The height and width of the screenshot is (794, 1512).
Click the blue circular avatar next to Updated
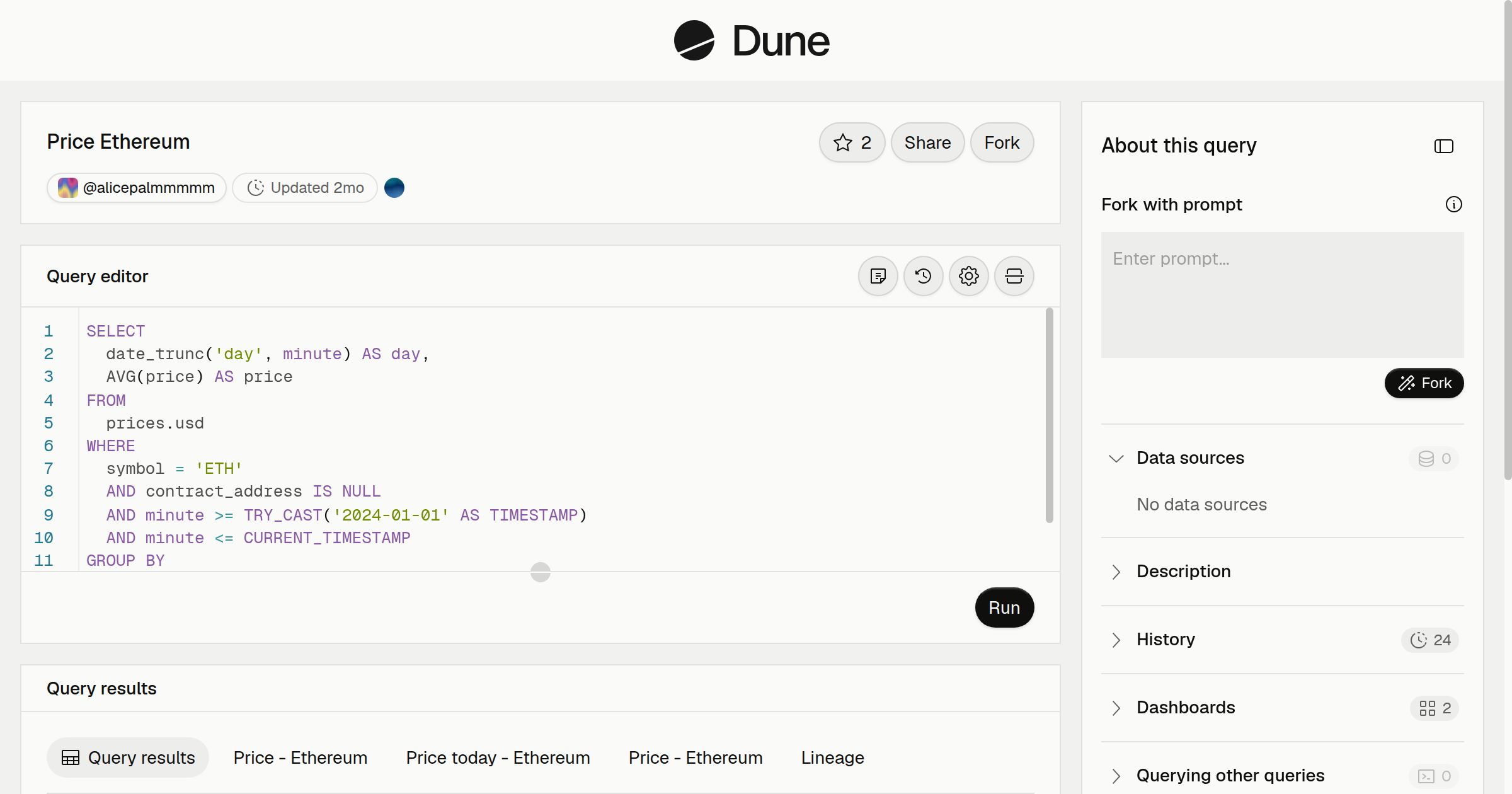point(394,188)
